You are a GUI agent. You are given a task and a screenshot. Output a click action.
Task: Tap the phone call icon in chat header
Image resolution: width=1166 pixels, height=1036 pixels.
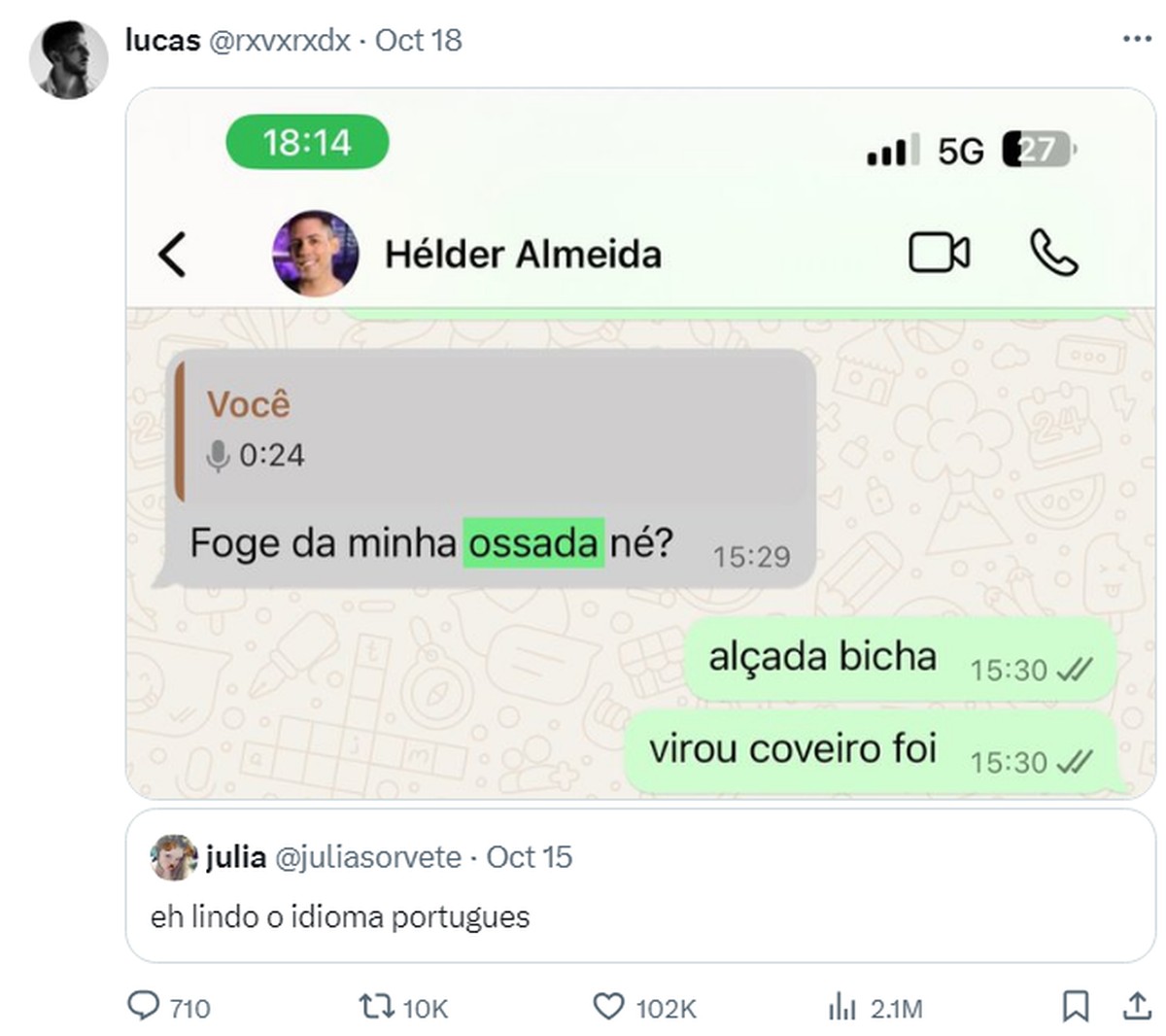click(x=1054, y=254)
